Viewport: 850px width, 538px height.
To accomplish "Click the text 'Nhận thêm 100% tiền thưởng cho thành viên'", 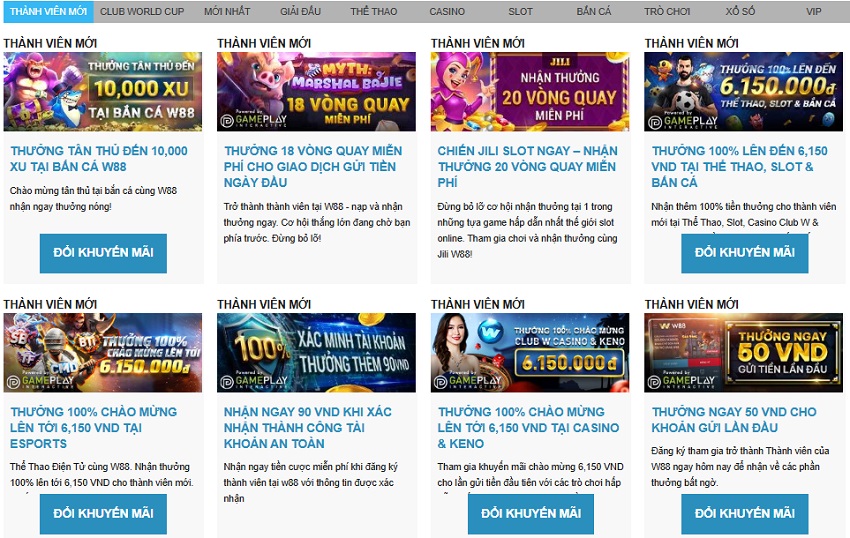I will [x=744, y=207].
